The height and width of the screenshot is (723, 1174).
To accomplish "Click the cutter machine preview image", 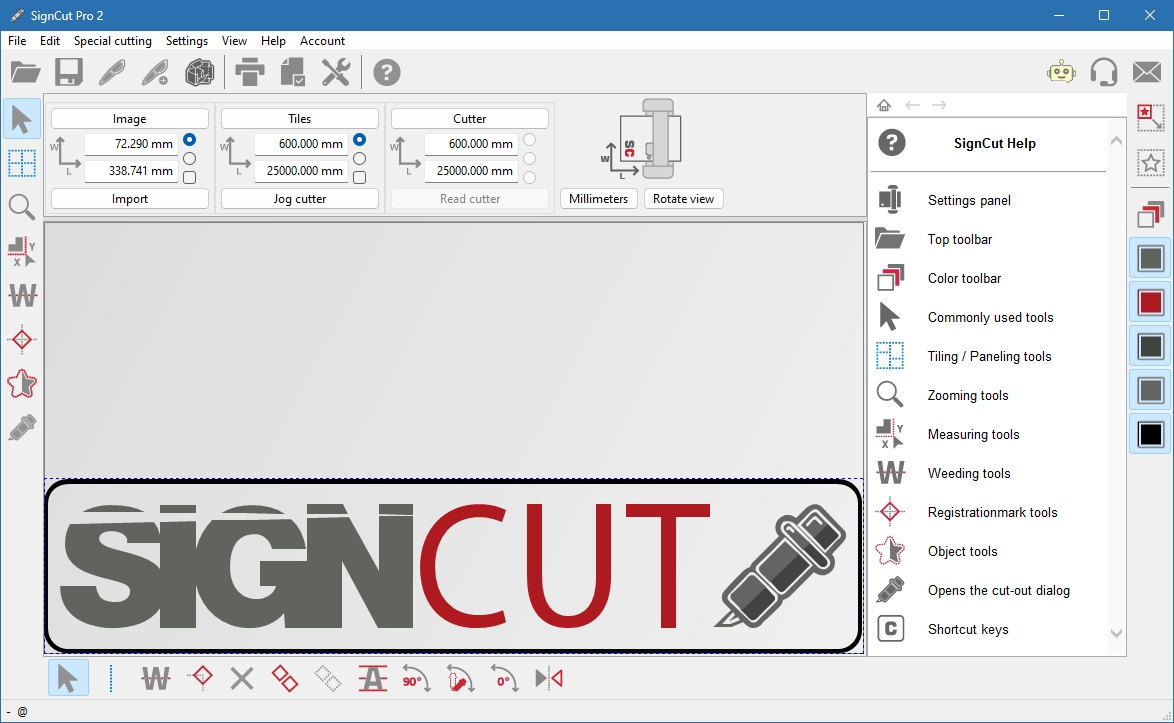I will (x=642, y=140).
